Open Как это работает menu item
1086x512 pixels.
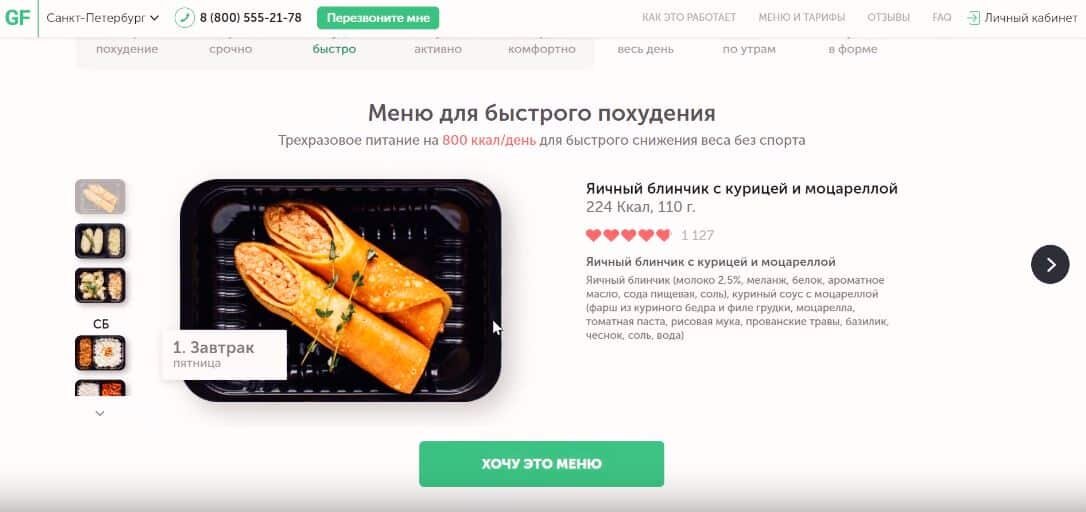coord(689,18)
